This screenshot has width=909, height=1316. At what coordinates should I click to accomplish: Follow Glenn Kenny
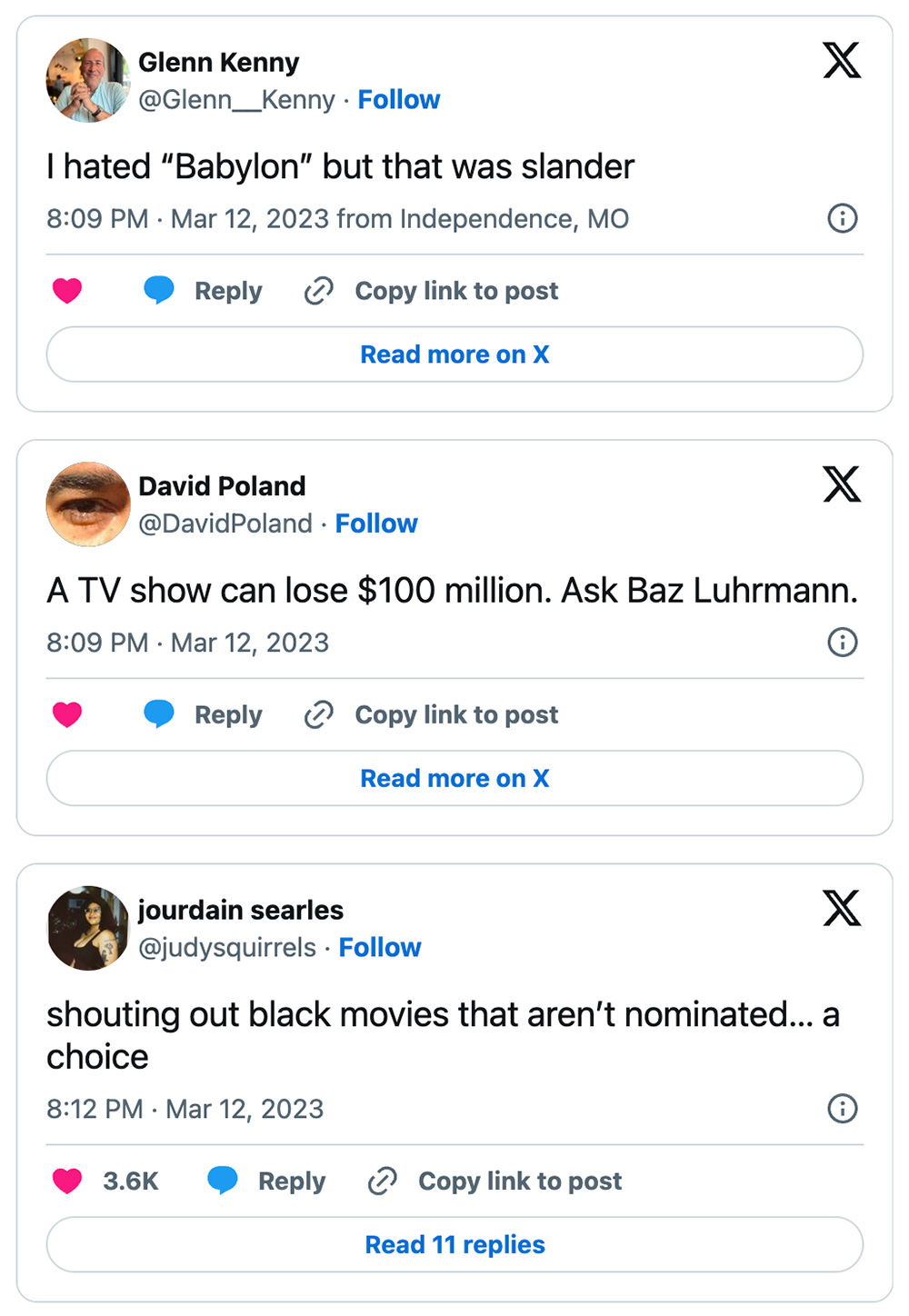click(399, 99)
